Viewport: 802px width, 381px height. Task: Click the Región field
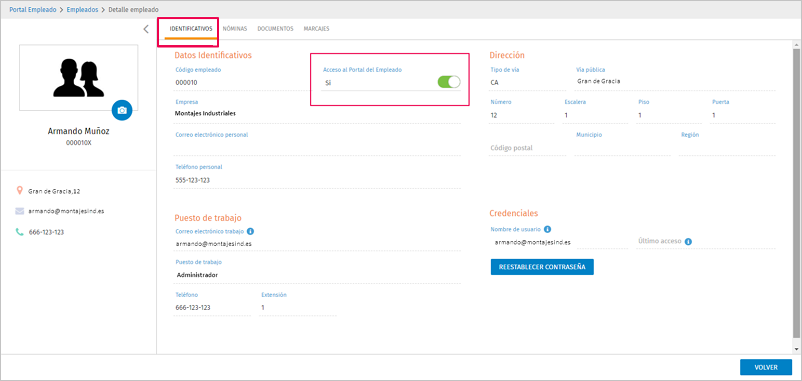tap(727, 148)
